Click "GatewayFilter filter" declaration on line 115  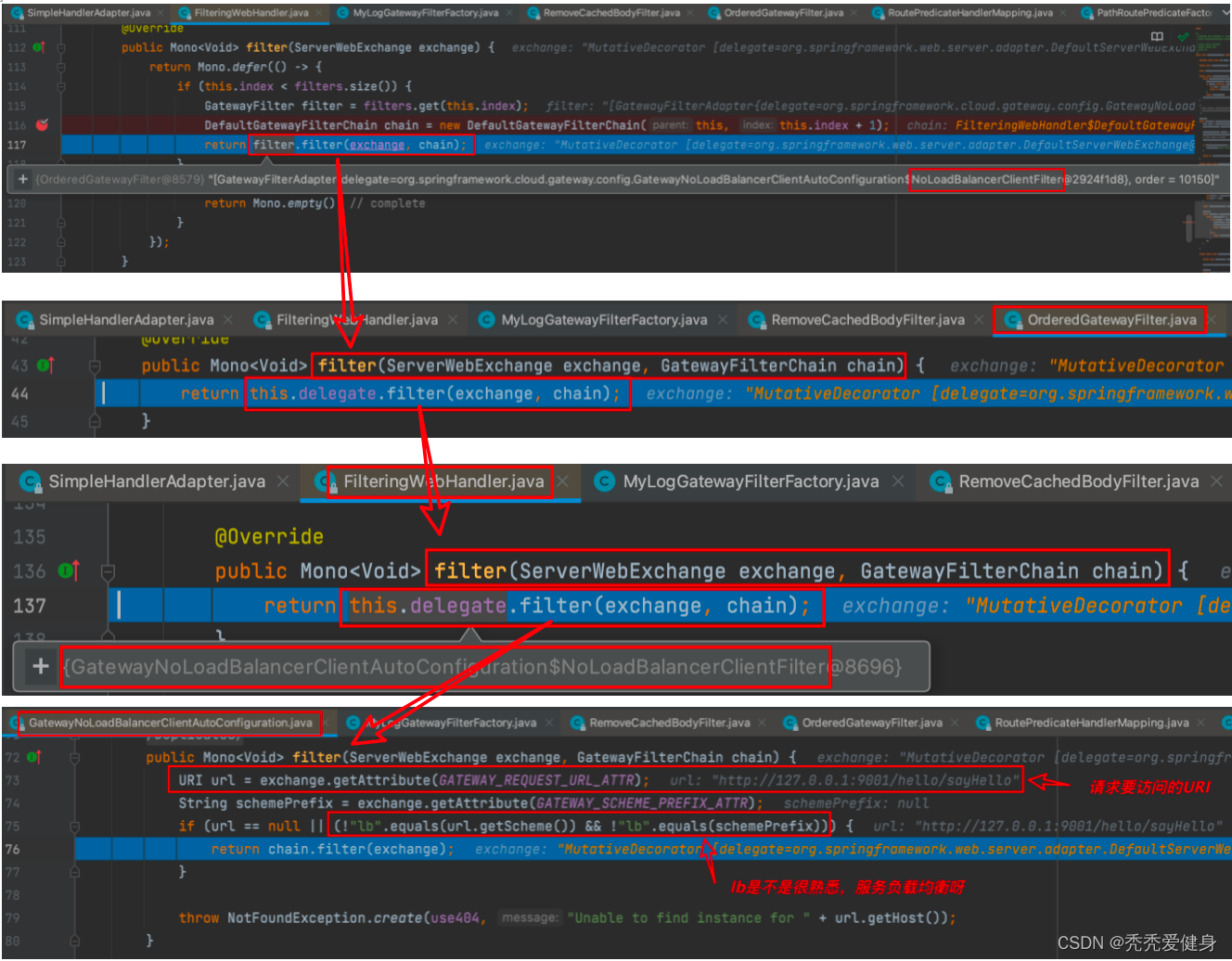tap(274, 106)
